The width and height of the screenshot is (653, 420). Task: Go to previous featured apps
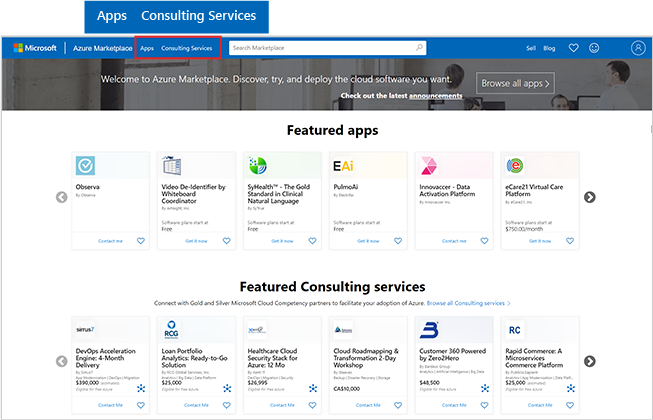[62, 197]
